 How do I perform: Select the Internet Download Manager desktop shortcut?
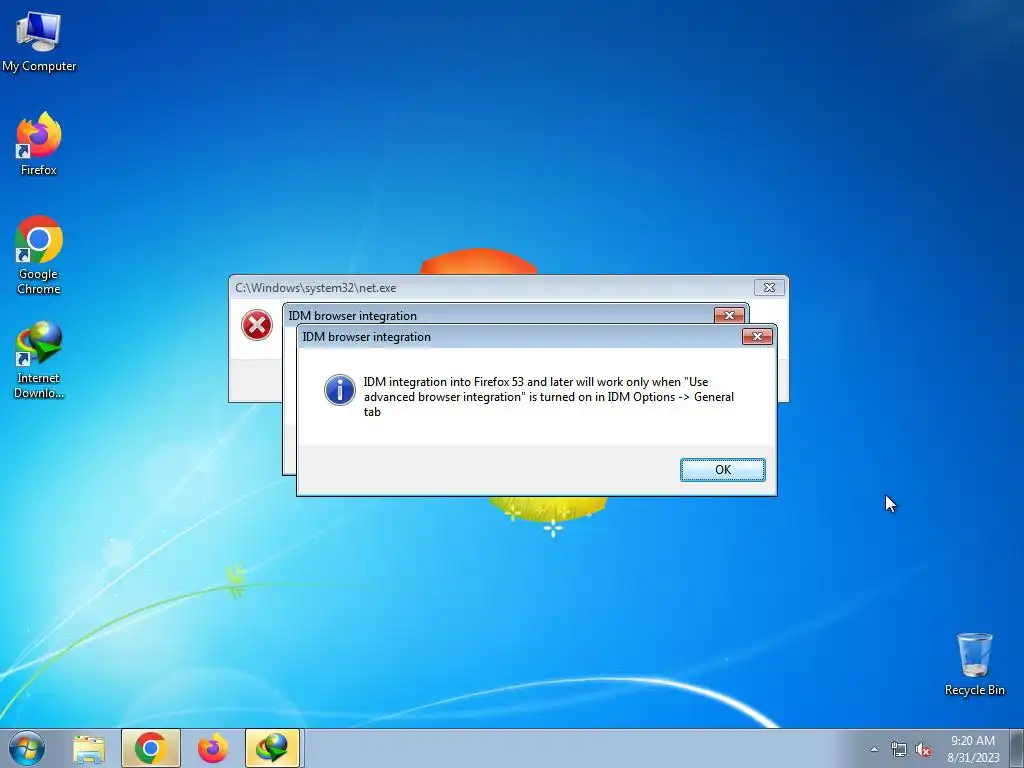click(39, 359)
